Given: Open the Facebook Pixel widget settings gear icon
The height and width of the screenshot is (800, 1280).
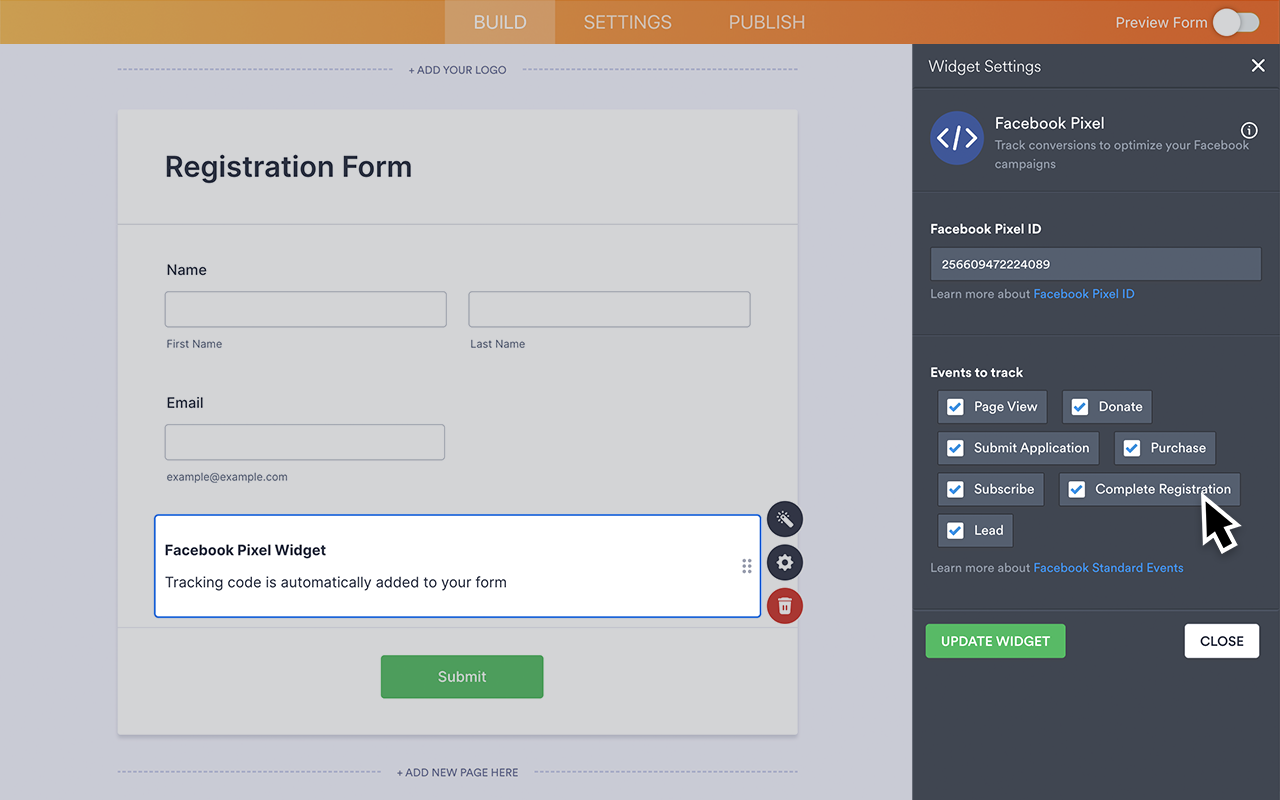Looking at the screenshot, I should point(784,562).
